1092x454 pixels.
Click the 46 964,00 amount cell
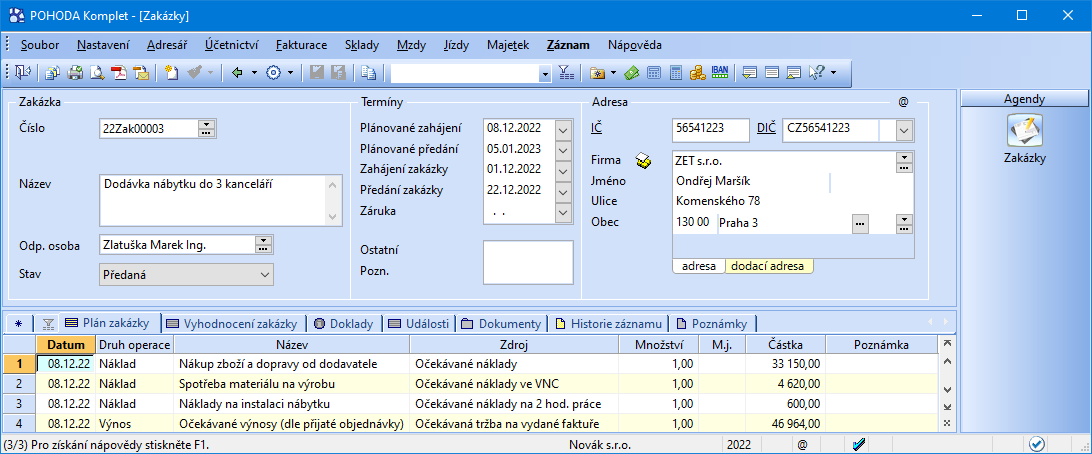pyautogui.click(x=786, y=423)
